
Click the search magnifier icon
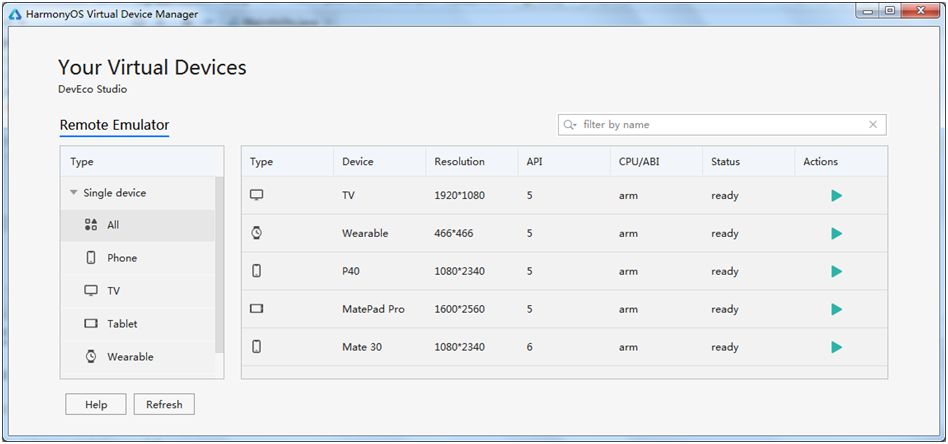[x=569, y=125]
